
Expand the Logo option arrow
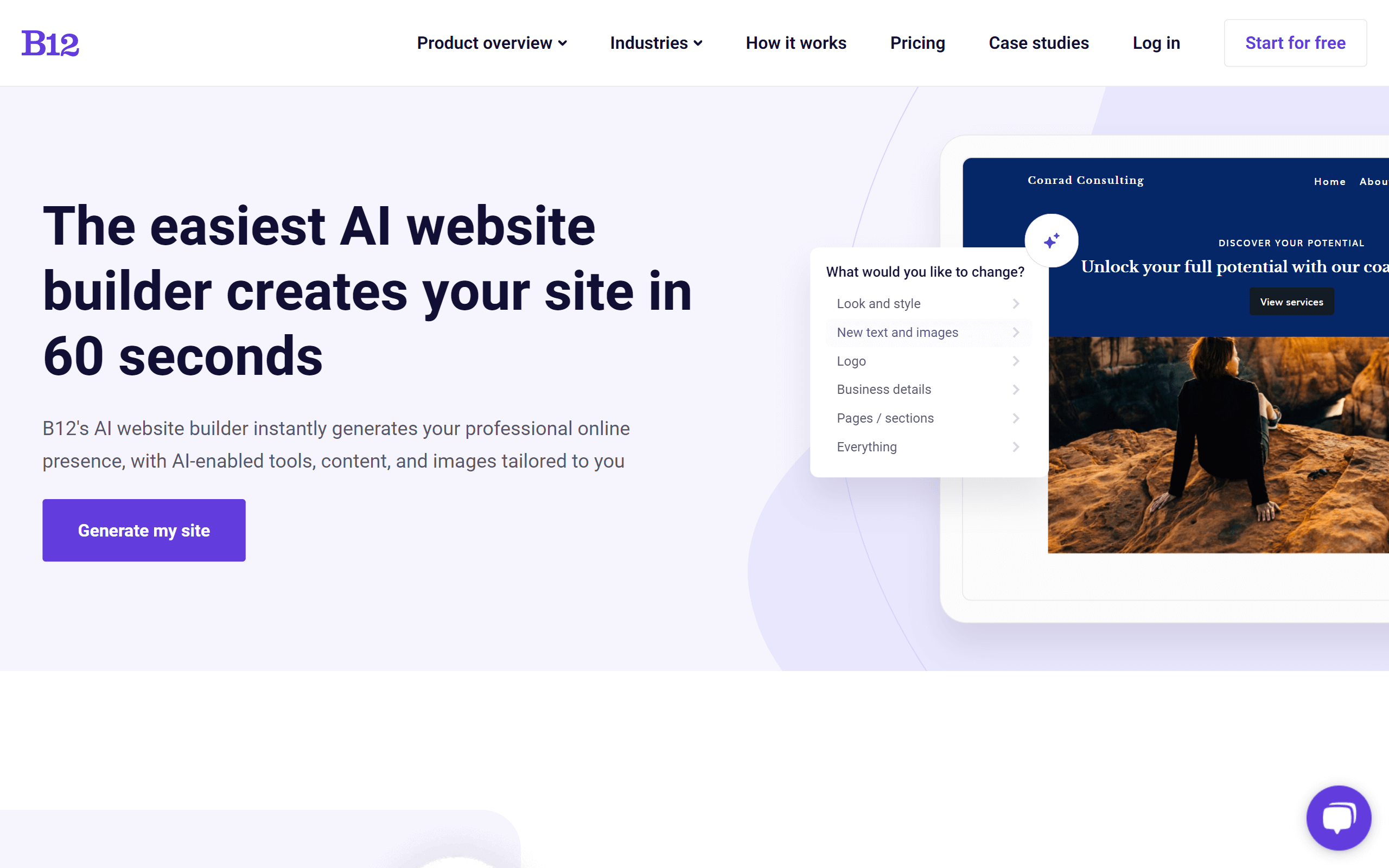[1017, 361]
